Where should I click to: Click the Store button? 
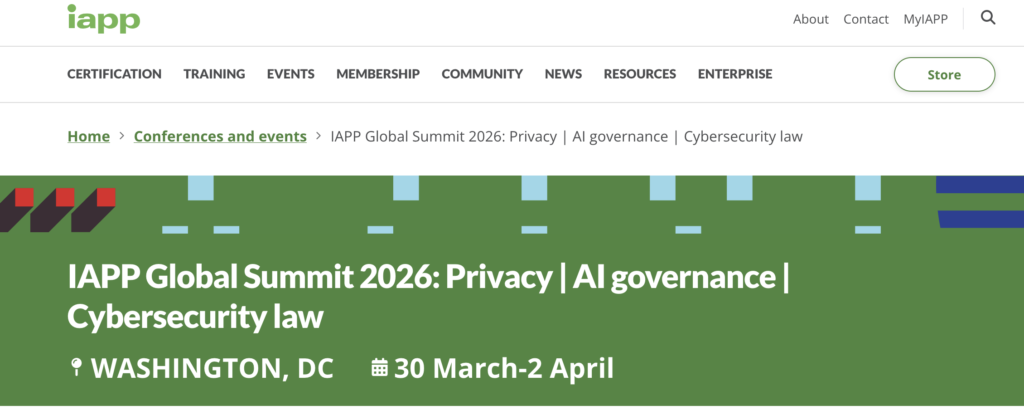pyautogui.click(x=944, y=75)
